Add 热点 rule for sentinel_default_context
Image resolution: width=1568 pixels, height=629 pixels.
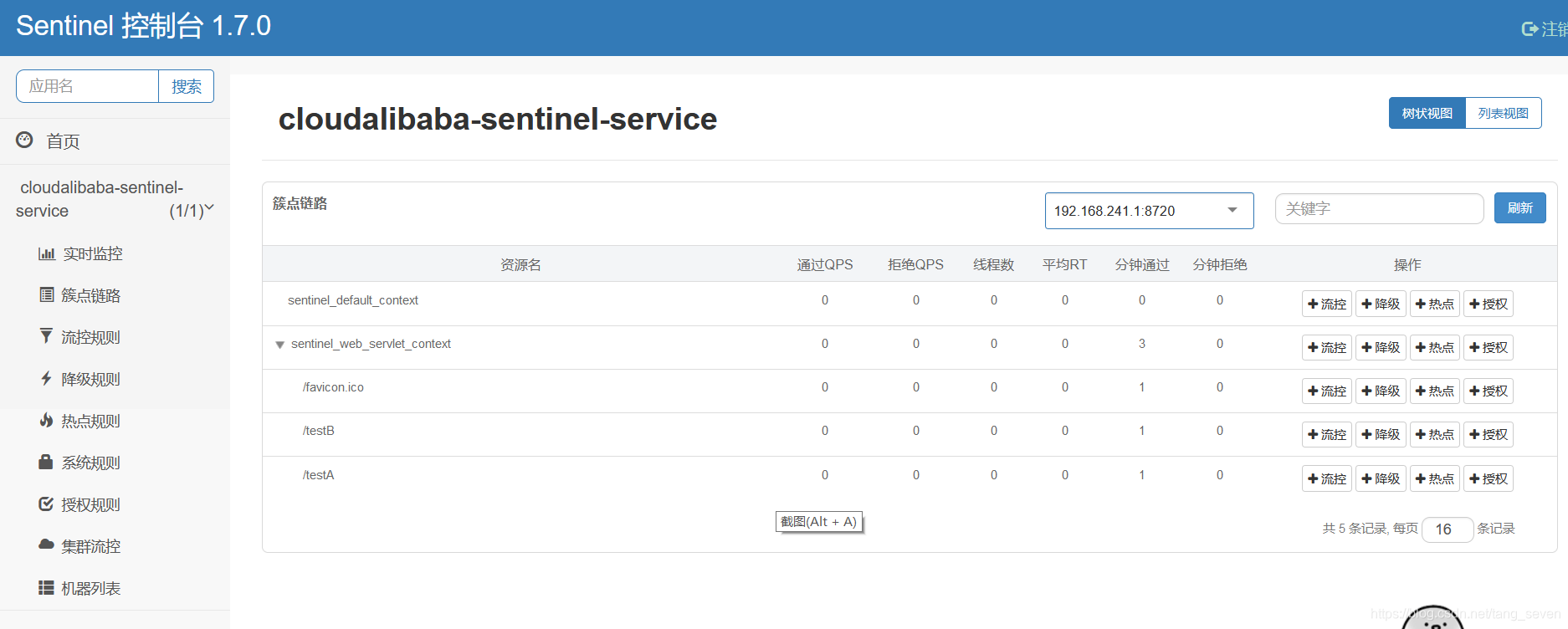pyautogui.click(x=1435, y=304)
